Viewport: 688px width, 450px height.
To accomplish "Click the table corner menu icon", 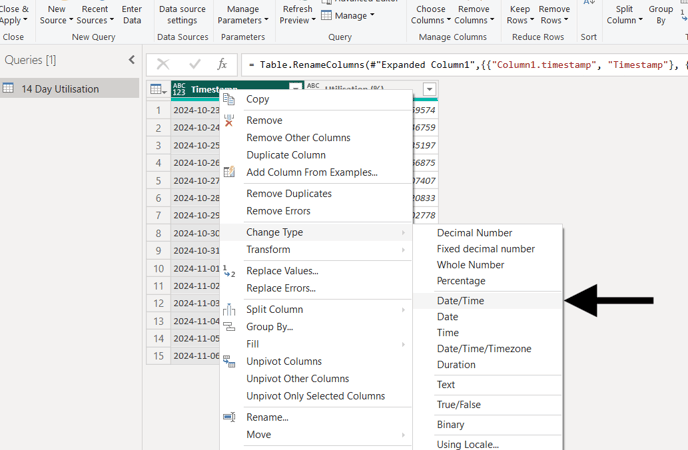I will coord(158,89).
